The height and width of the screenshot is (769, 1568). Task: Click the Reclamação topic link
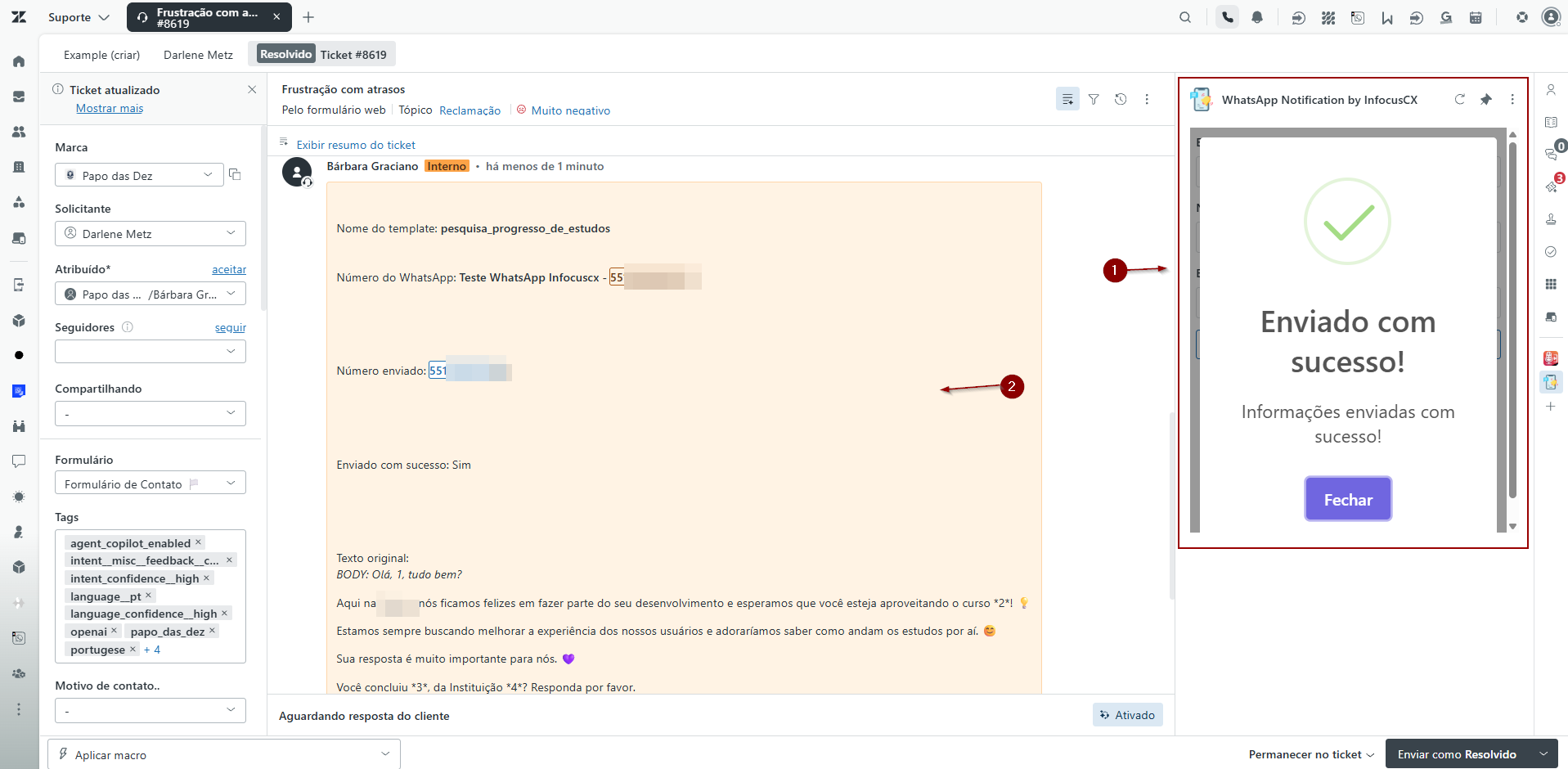coord(470,110)
